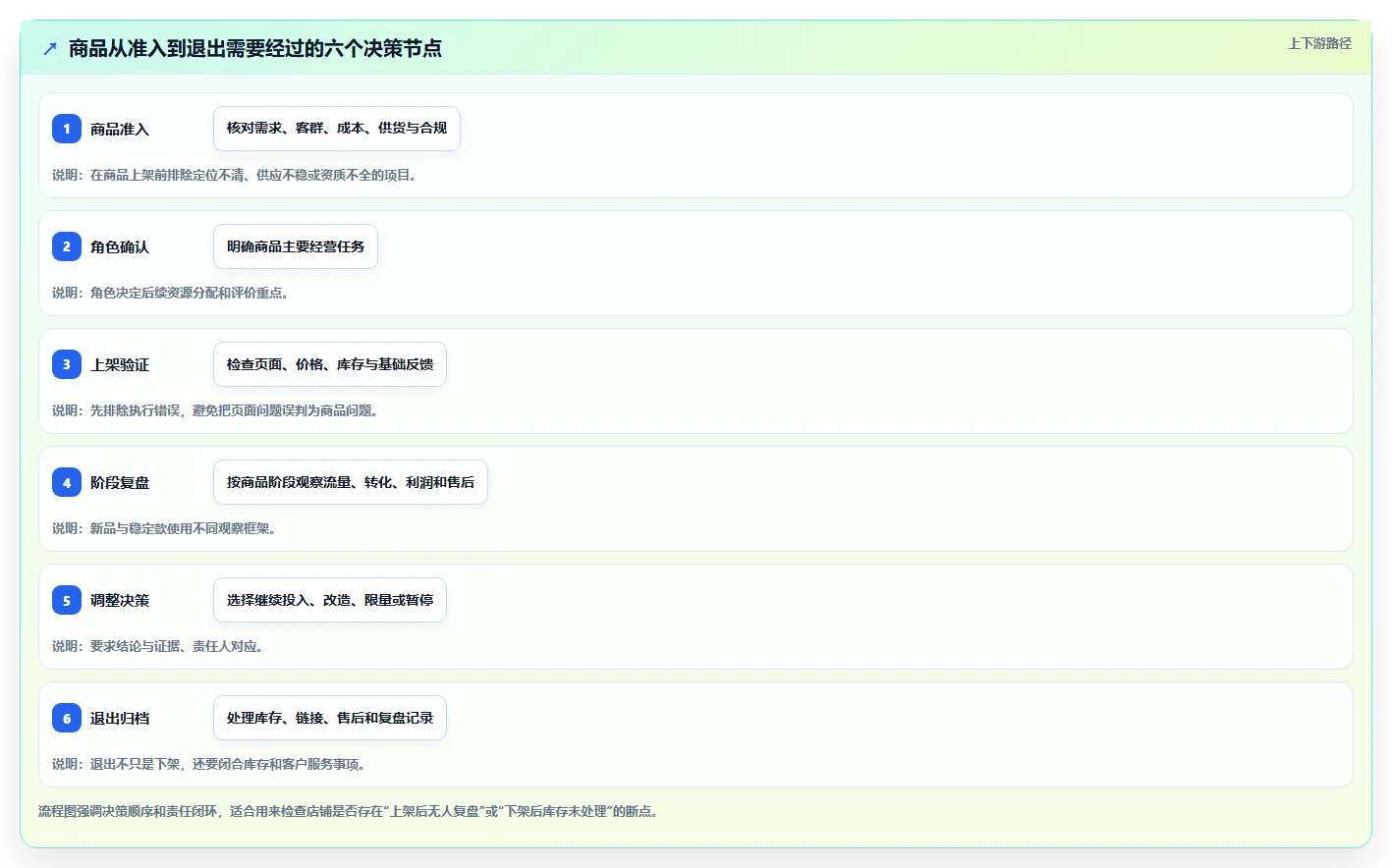Image resolution: width=1392 pixels, height=868 pixels.
Task: Click the title 商品从准入到退出需要经过的六个决策节点
Action: coord(255,48)
